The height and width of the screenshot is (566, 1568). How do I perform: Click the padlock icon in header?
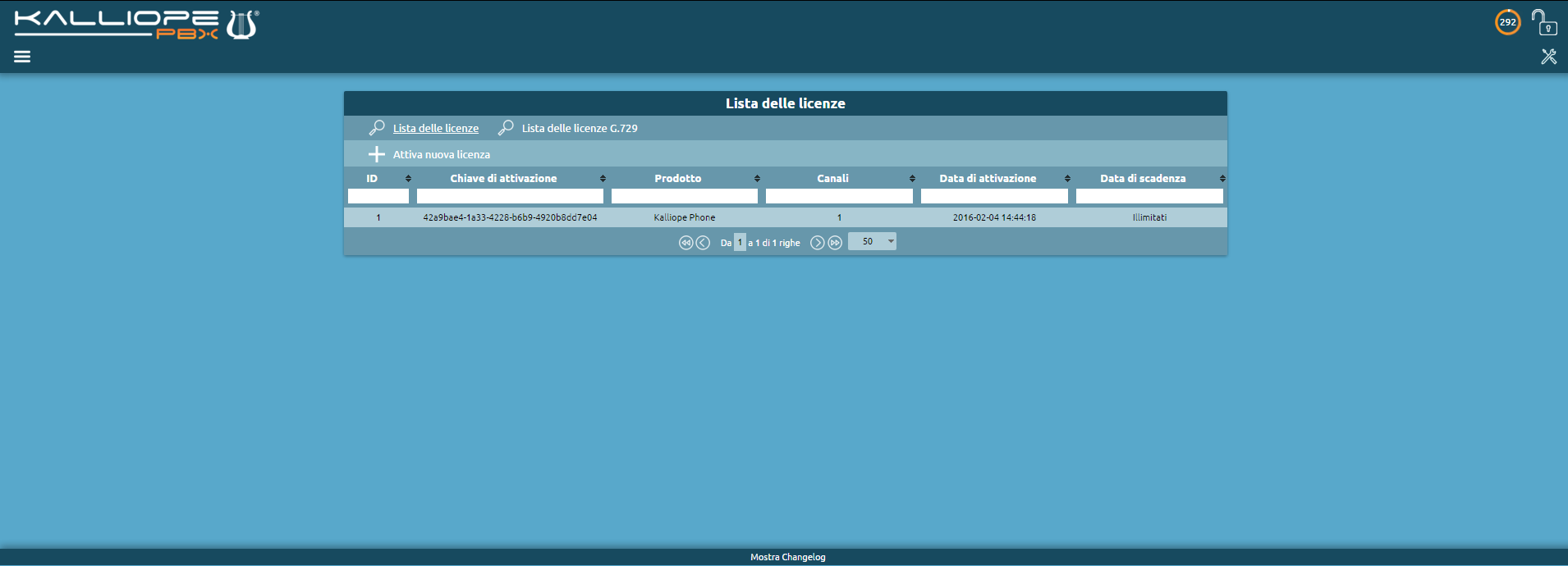pyautogui.click(x=1543, y=22)
